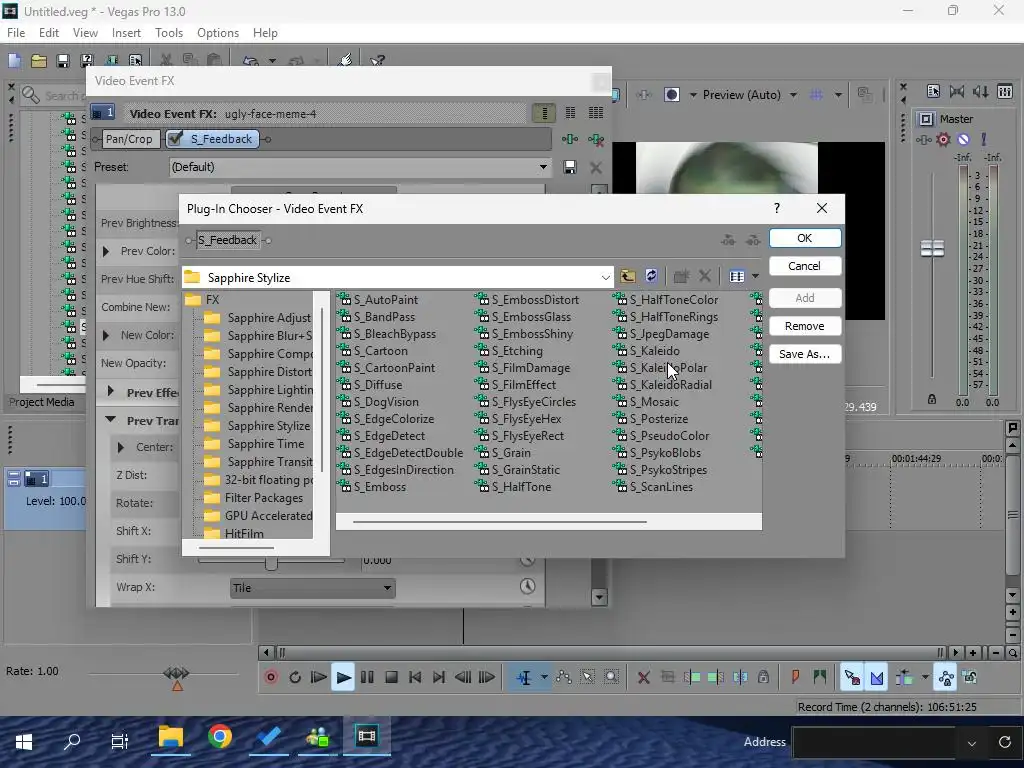Image resolution: width=1024 pixels, height=768 pixels.
Task: Expand Prev Color parameter
Action: coord(106,251)
